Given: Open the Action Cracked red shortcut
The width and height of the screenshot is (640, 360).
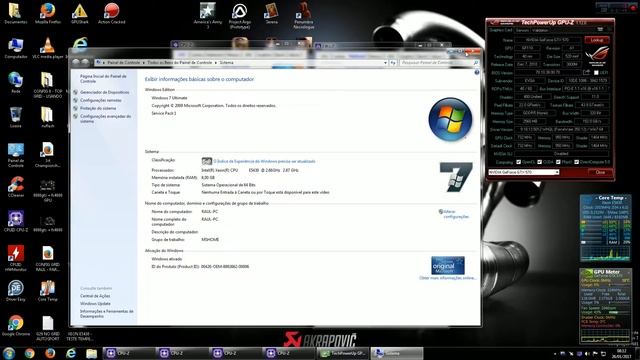Looking at the screenshot, I should pyautogui.click(x=111, y=13).
